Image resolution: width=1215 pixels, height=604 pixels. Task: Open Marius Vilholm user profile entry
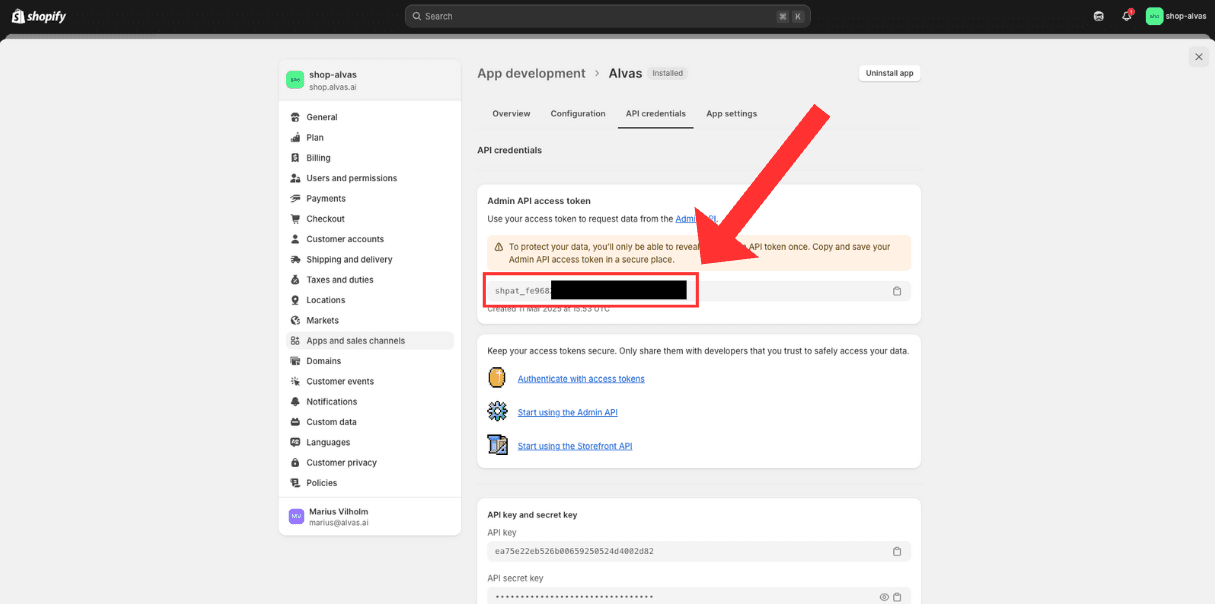pyautogui.click(x=369, y=516)
